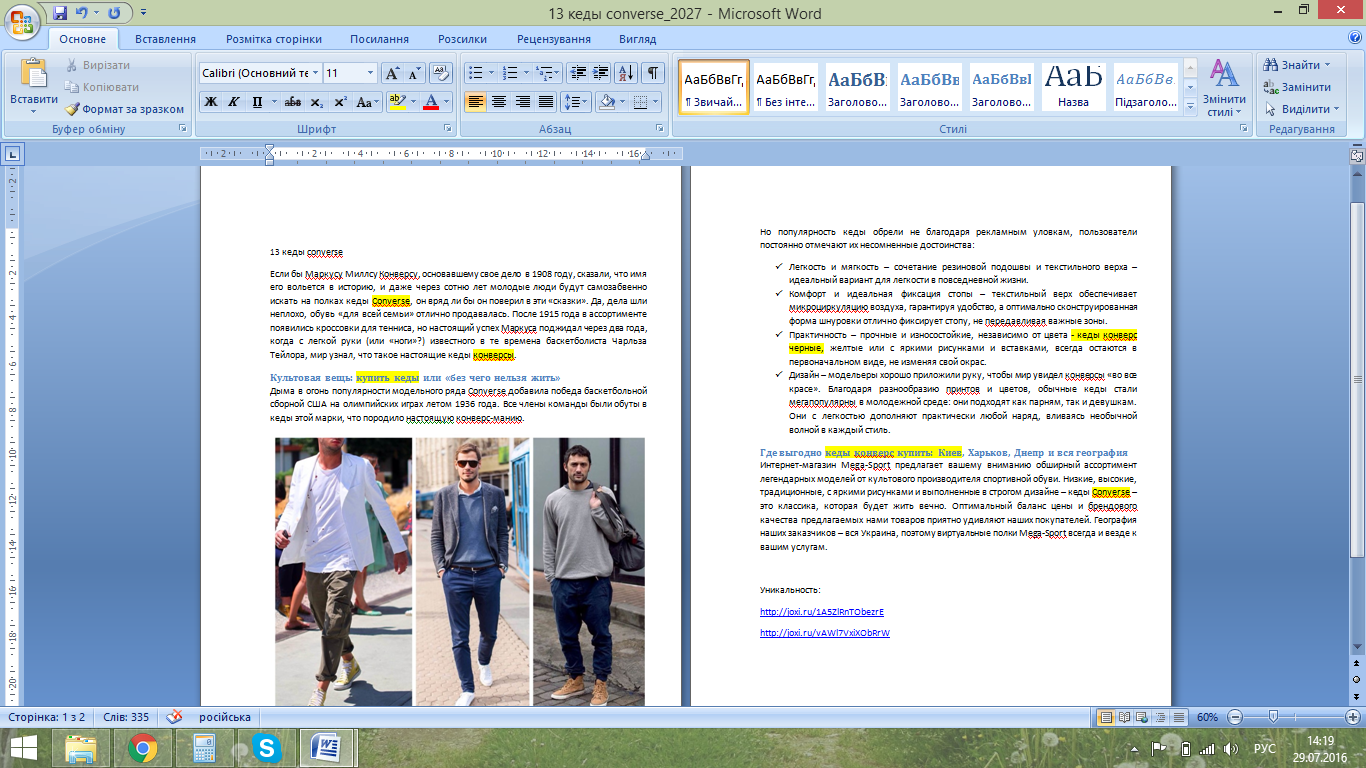Clear formatting with the eraser icon
The width and height of the screenshot is (1366, 768).
point(440,73)
